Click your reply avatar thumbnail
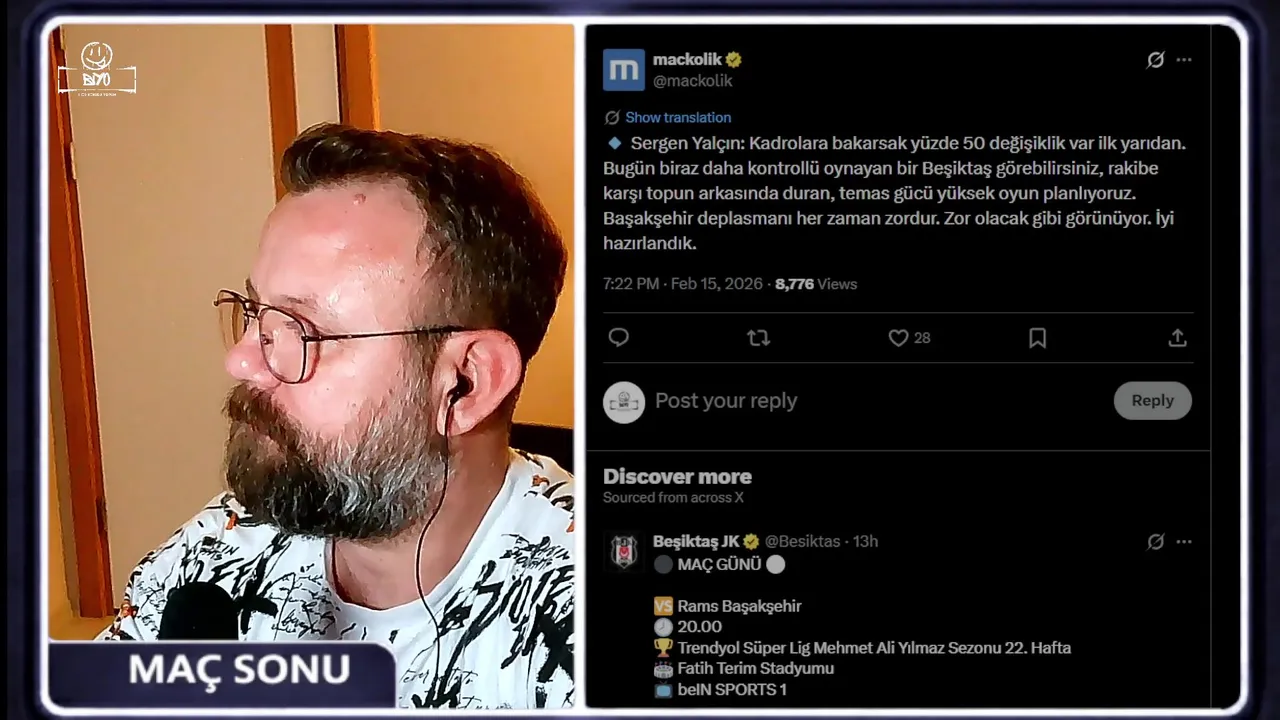This screenshot has height=720, width=1280. 624,401
